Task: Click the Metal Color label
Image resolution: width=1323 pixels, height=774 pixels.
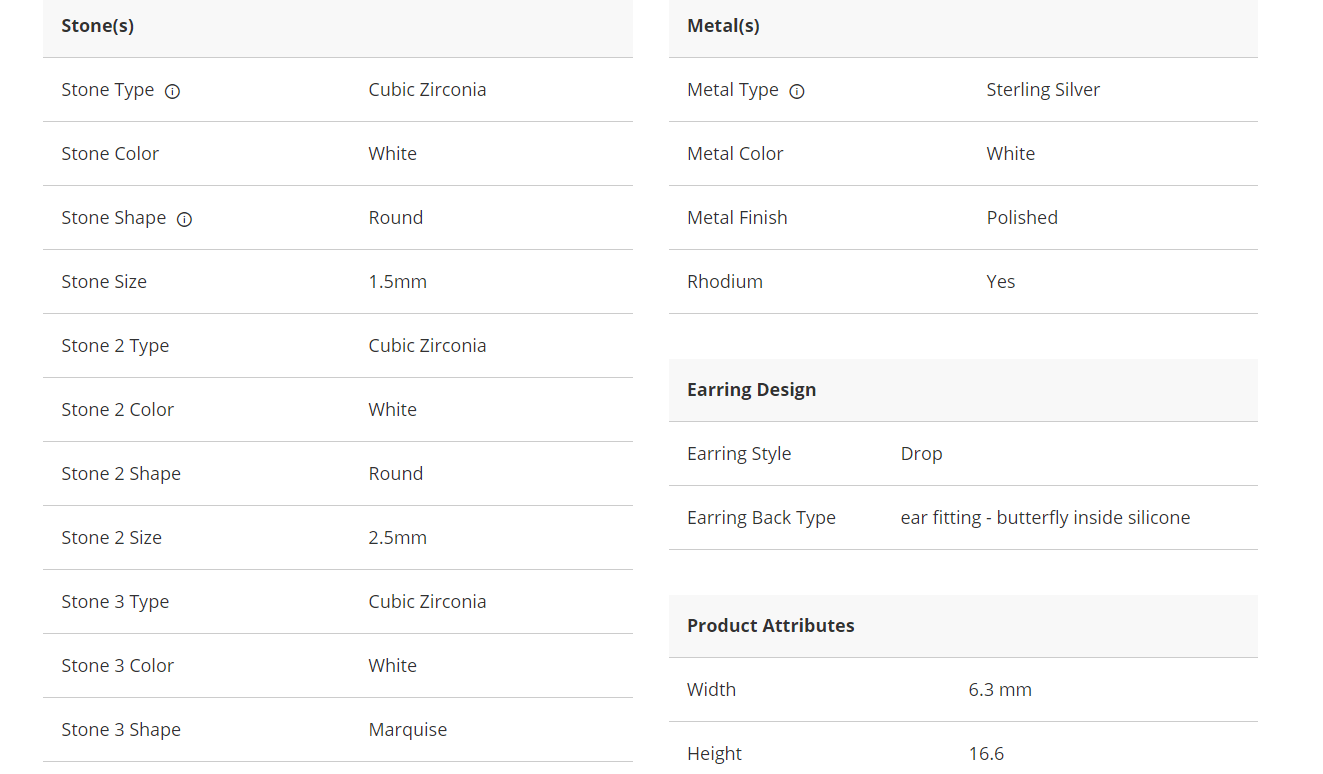Action: coord(735,154)
